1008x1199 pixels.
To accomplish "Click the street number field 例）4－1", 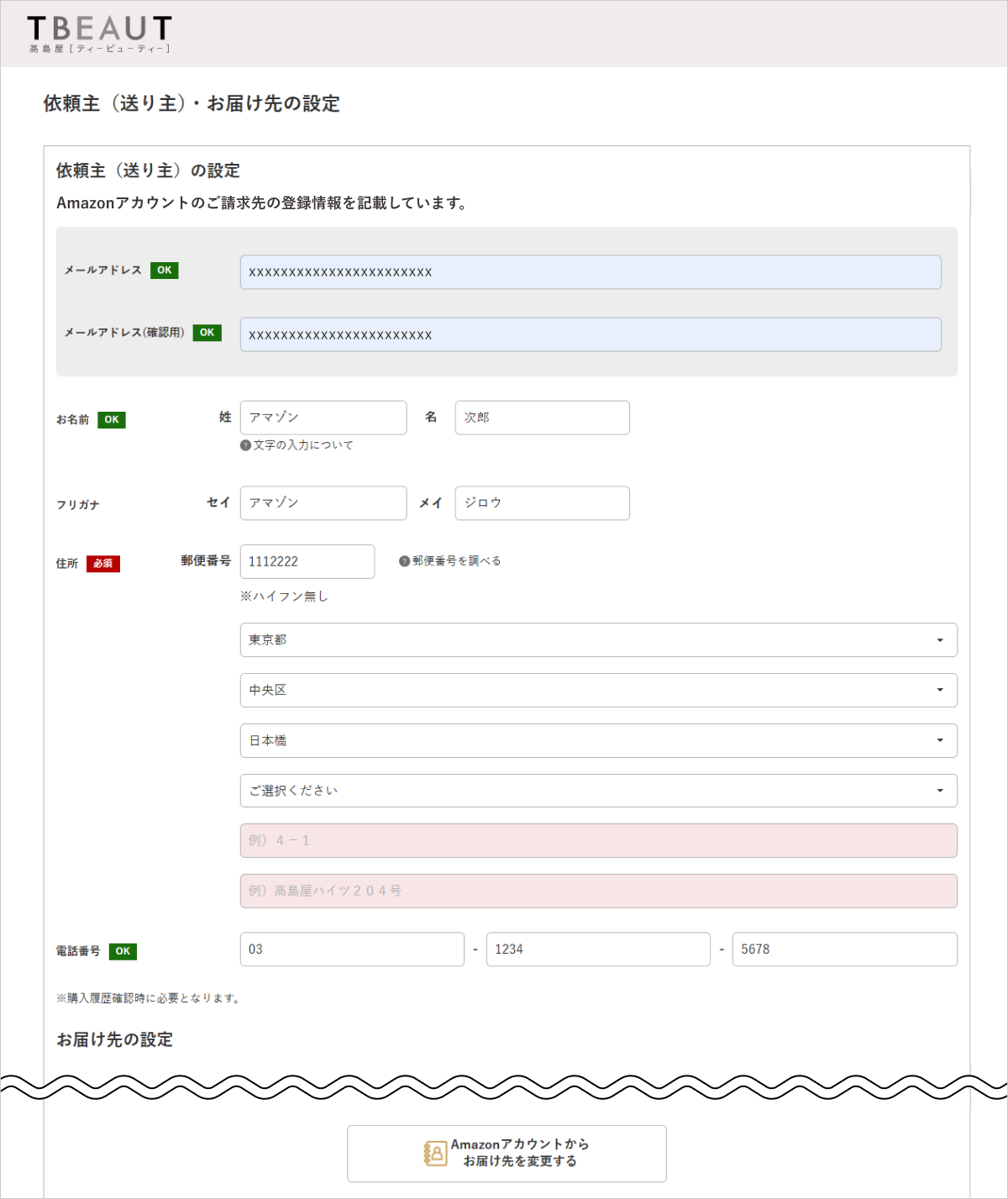I will (598, 841).
